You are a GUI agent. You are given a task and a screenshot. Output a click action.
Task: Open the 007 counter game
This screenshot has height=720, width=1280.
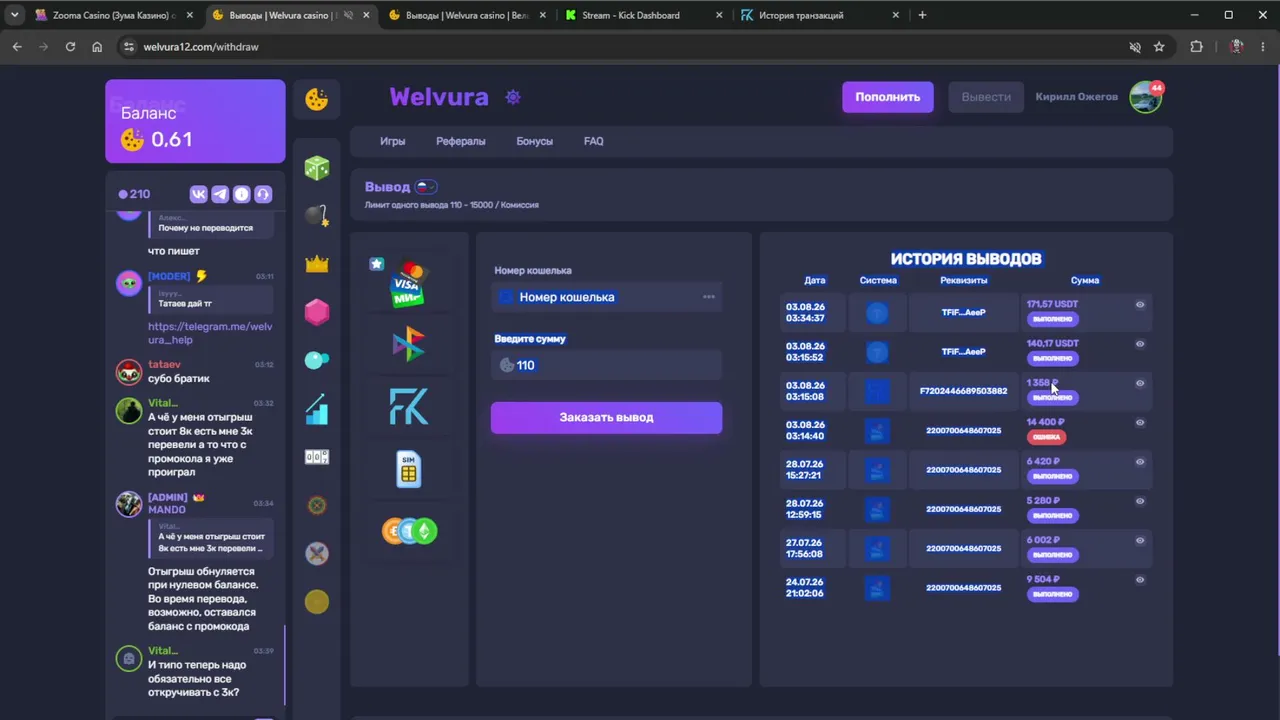click(317, 457)
